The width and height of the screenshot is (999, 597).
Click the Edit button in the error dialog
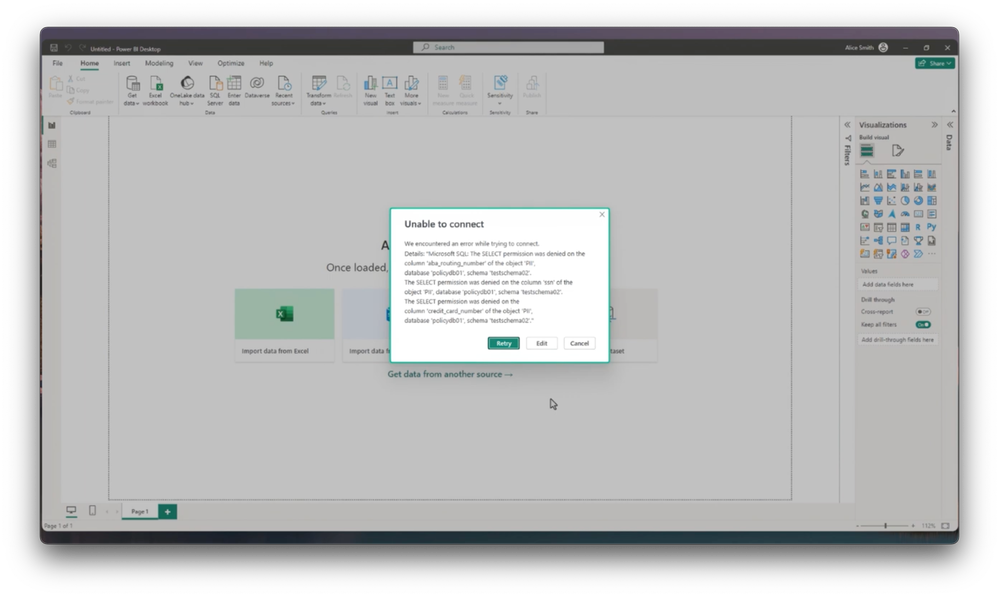pyautogui.click(x=542, y=343)
